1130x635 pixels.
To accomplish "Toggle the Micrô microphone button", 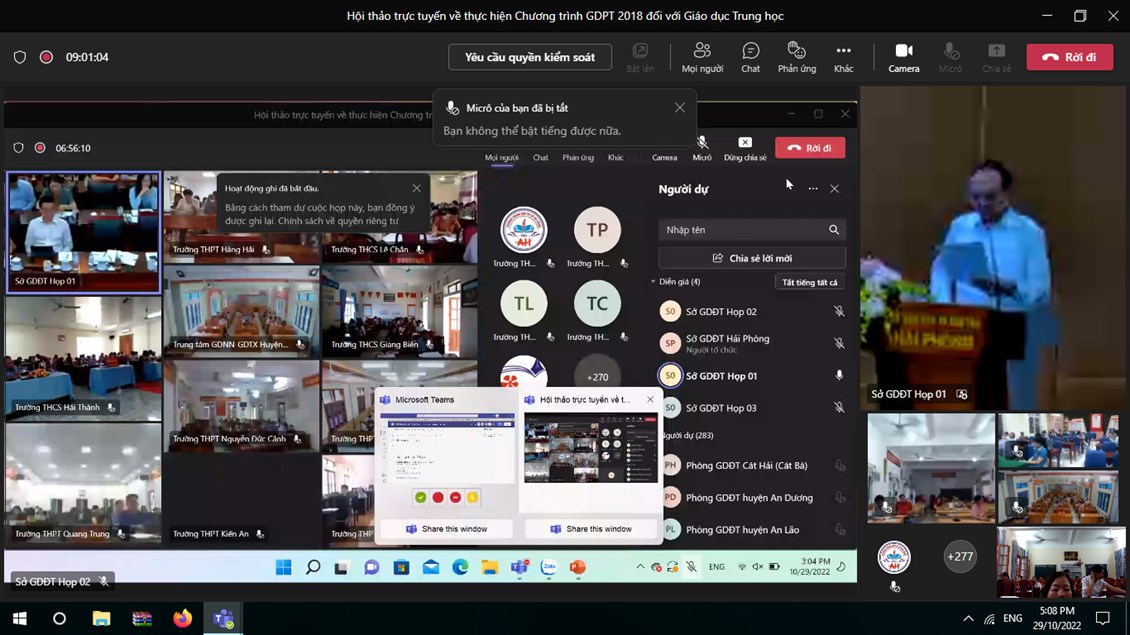I will 950,56.
